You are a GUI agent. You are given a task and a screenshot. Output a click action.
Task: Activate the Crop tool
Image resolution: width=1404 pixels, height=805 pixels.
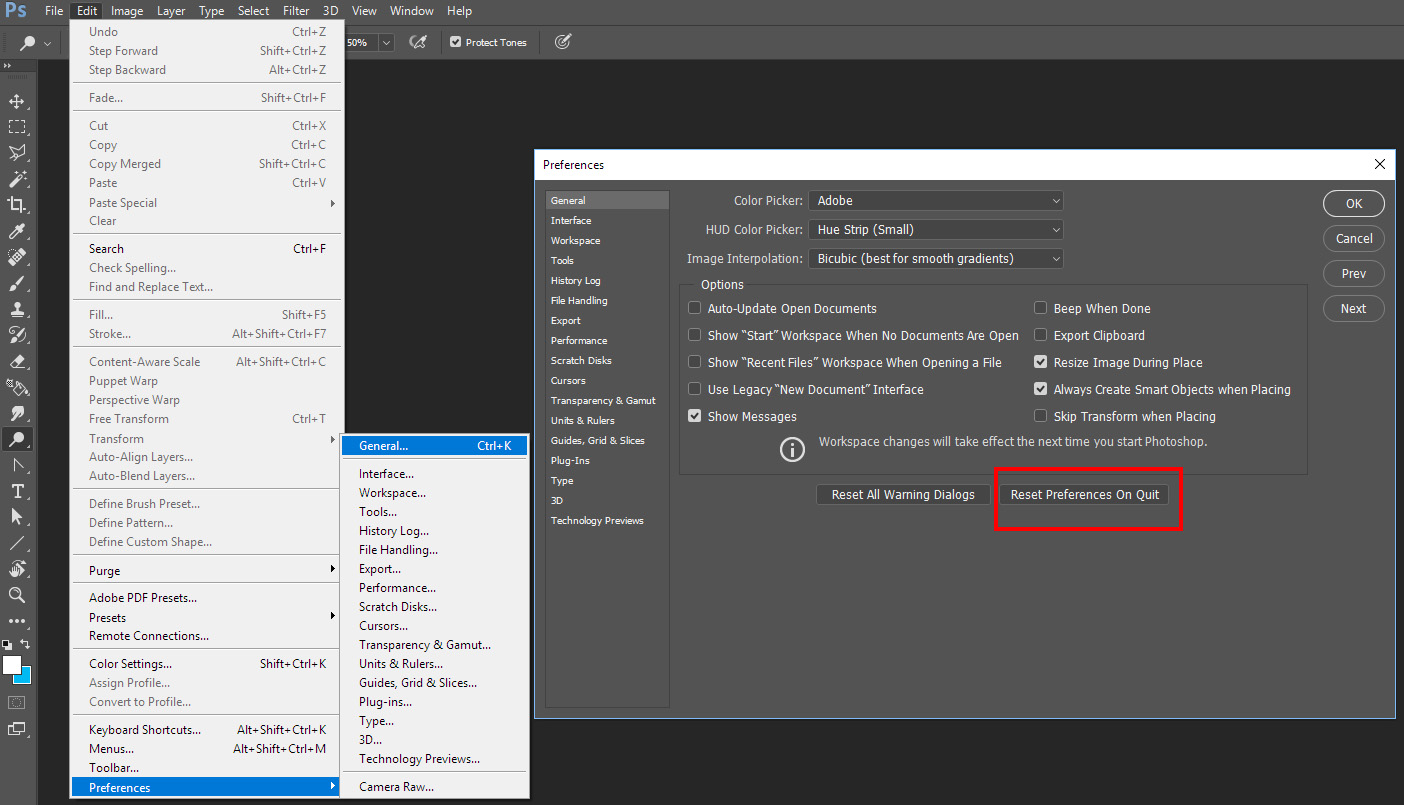pyautogui.click(x=18, y=204)
